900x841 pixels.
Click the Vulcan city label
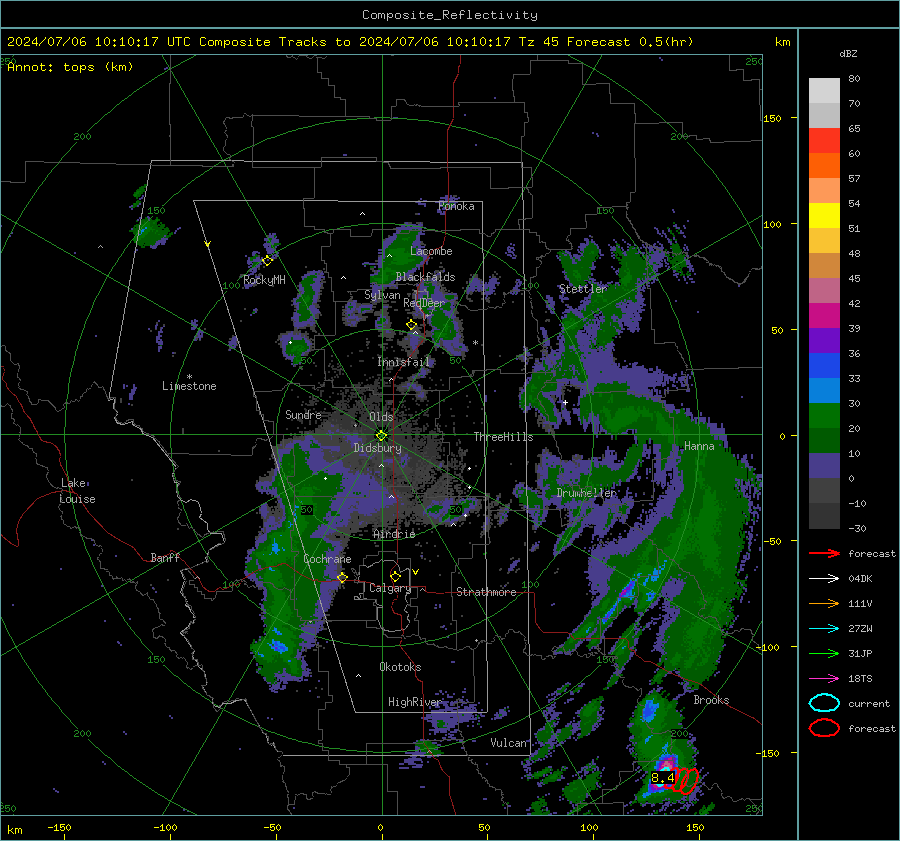pos(509,742)
